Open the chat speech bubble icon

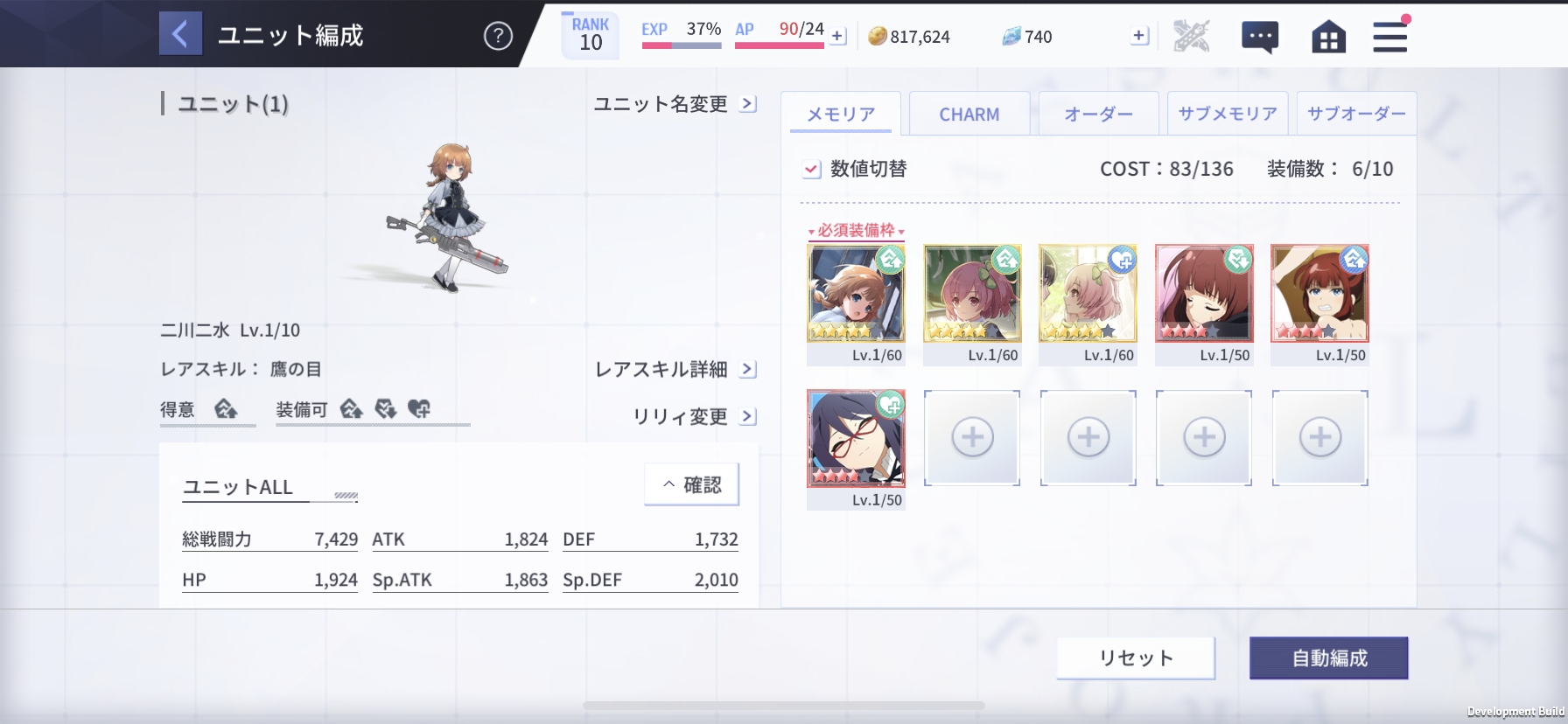[1260, 37]
